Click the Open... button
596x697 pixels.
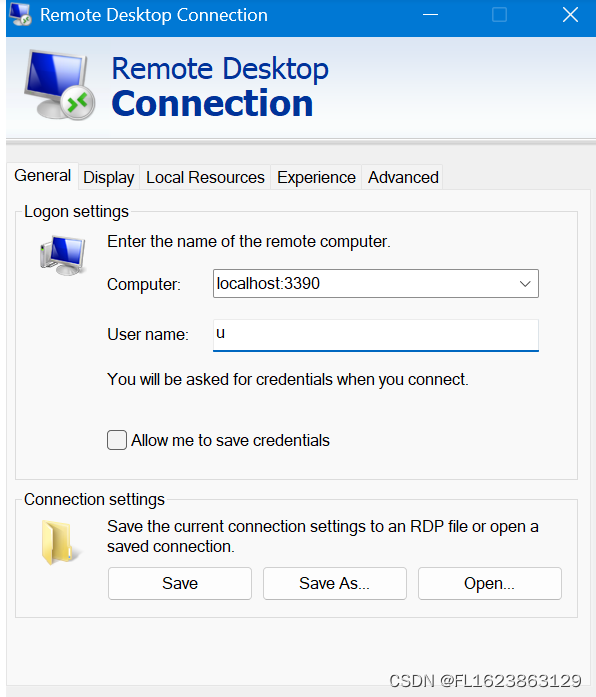point(490,583)
